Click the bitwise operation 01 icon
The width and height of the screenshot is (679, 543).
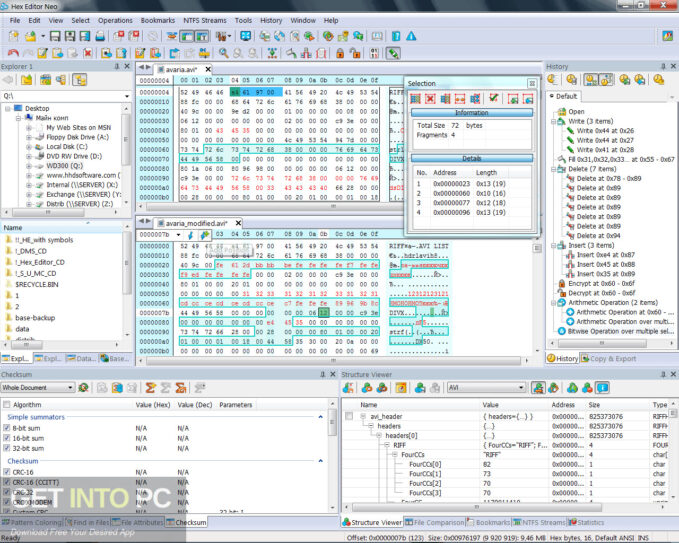(374, 53)
